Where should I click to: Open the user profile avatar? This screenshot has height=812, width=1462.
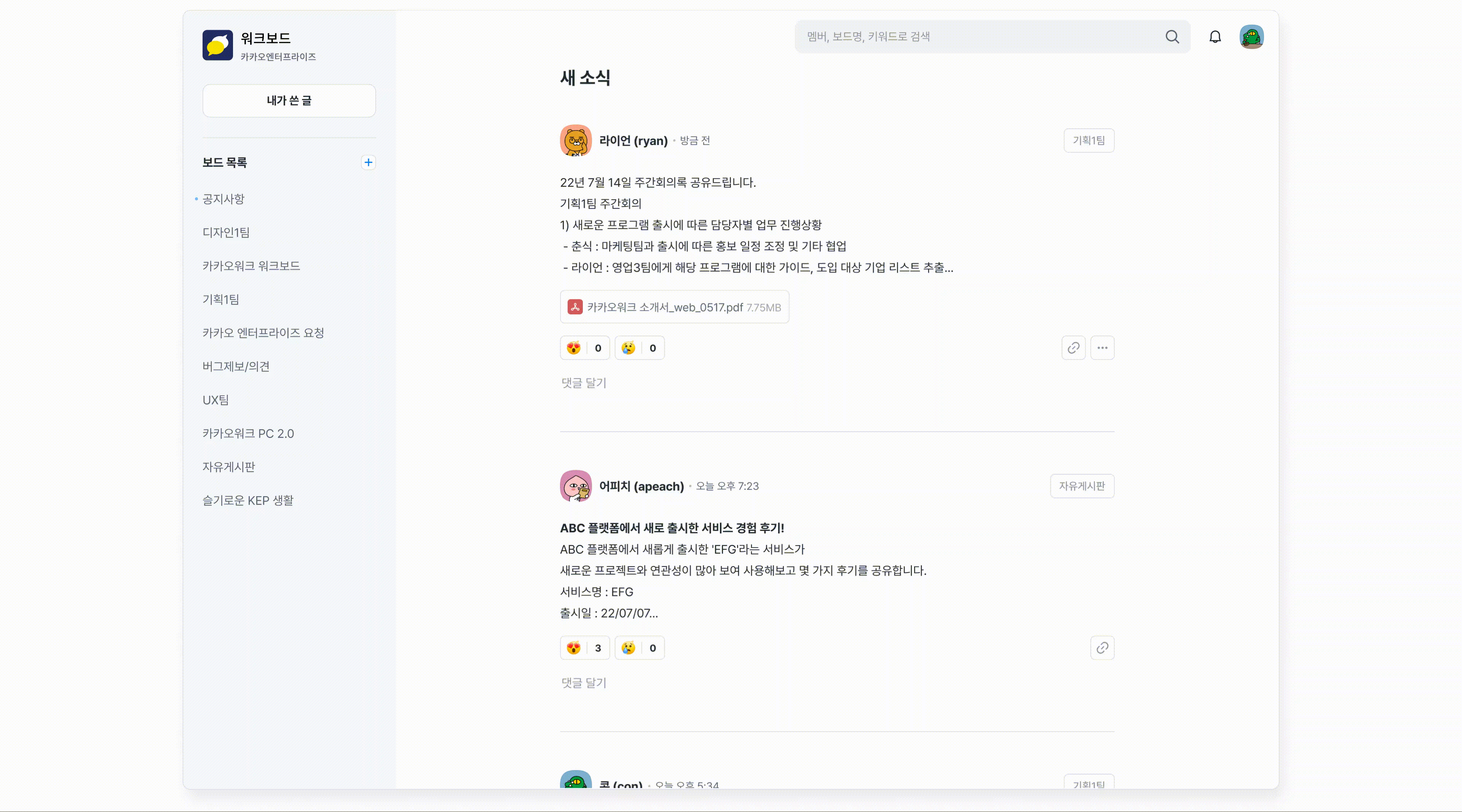[1251, 37]
